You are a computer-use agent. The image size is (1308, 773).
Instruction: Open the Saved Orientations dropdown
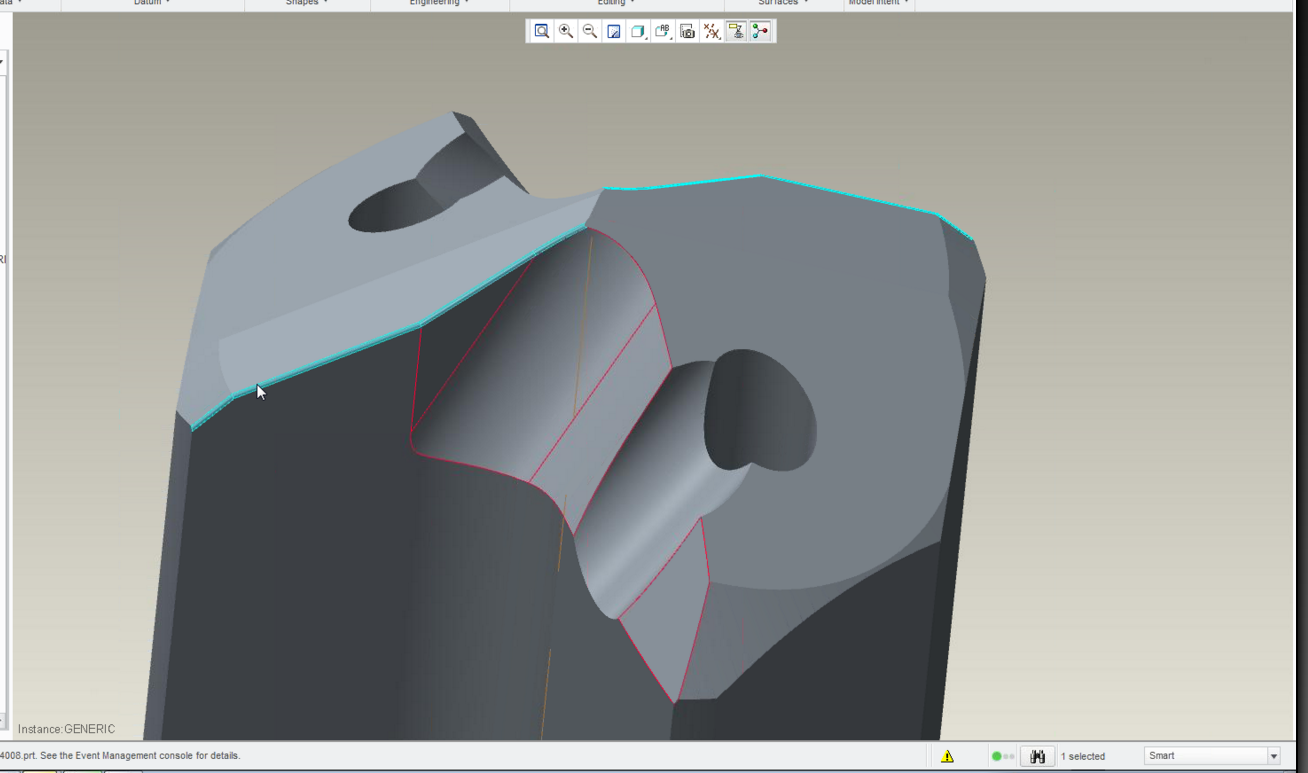(663, 31)
